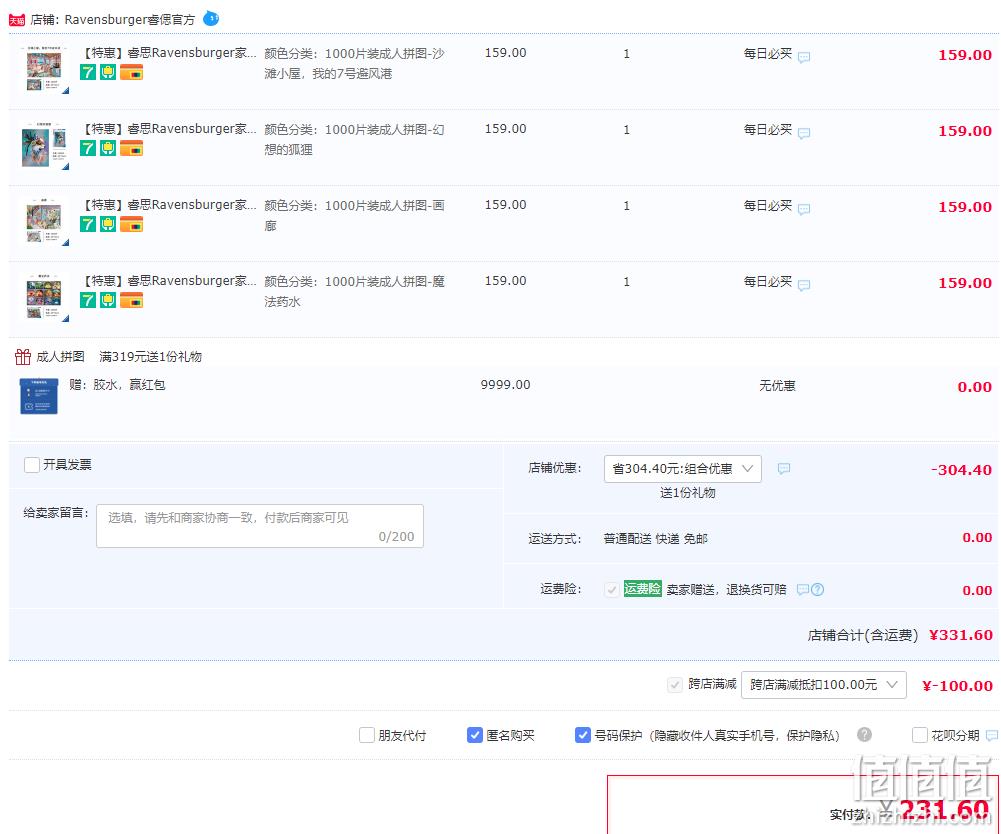The height and width of the screenshot is (834, 1001).
Task: Click the Tmall logo icon beside shop name
Action: (17, 20)
